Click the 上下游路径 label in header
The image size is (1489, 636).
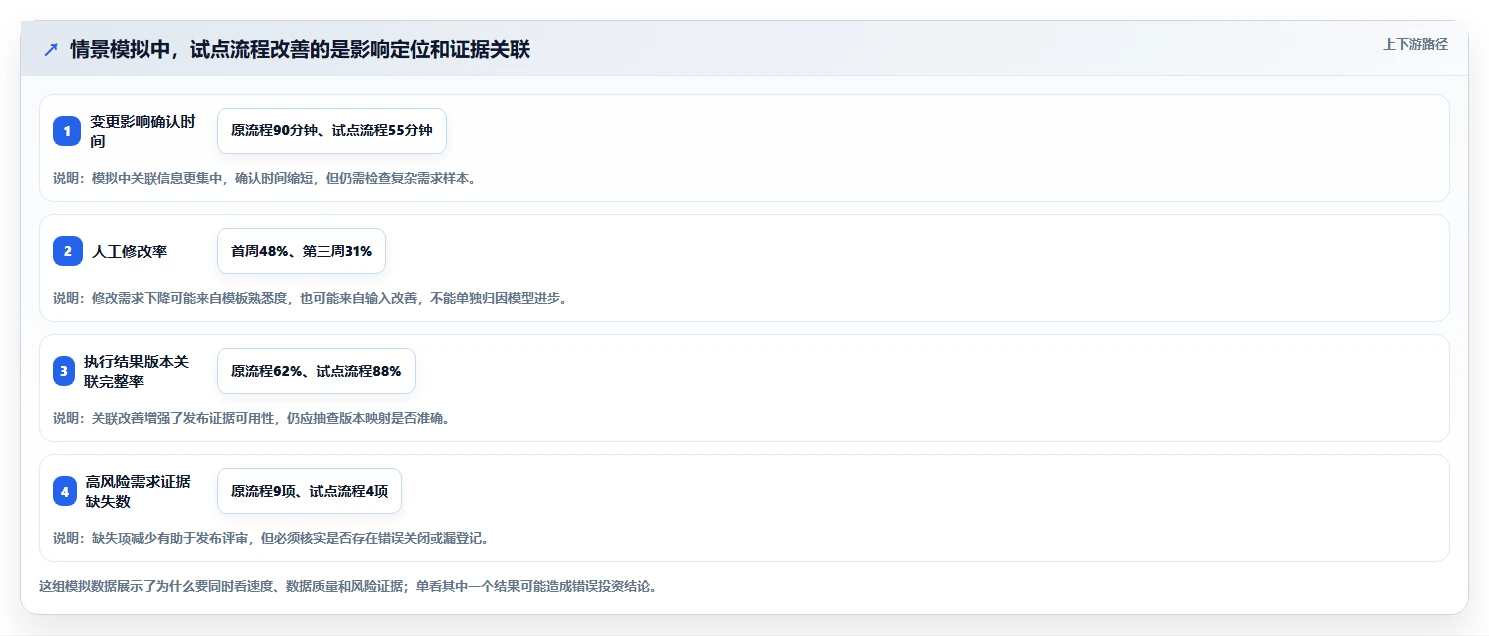point(1415,44)
